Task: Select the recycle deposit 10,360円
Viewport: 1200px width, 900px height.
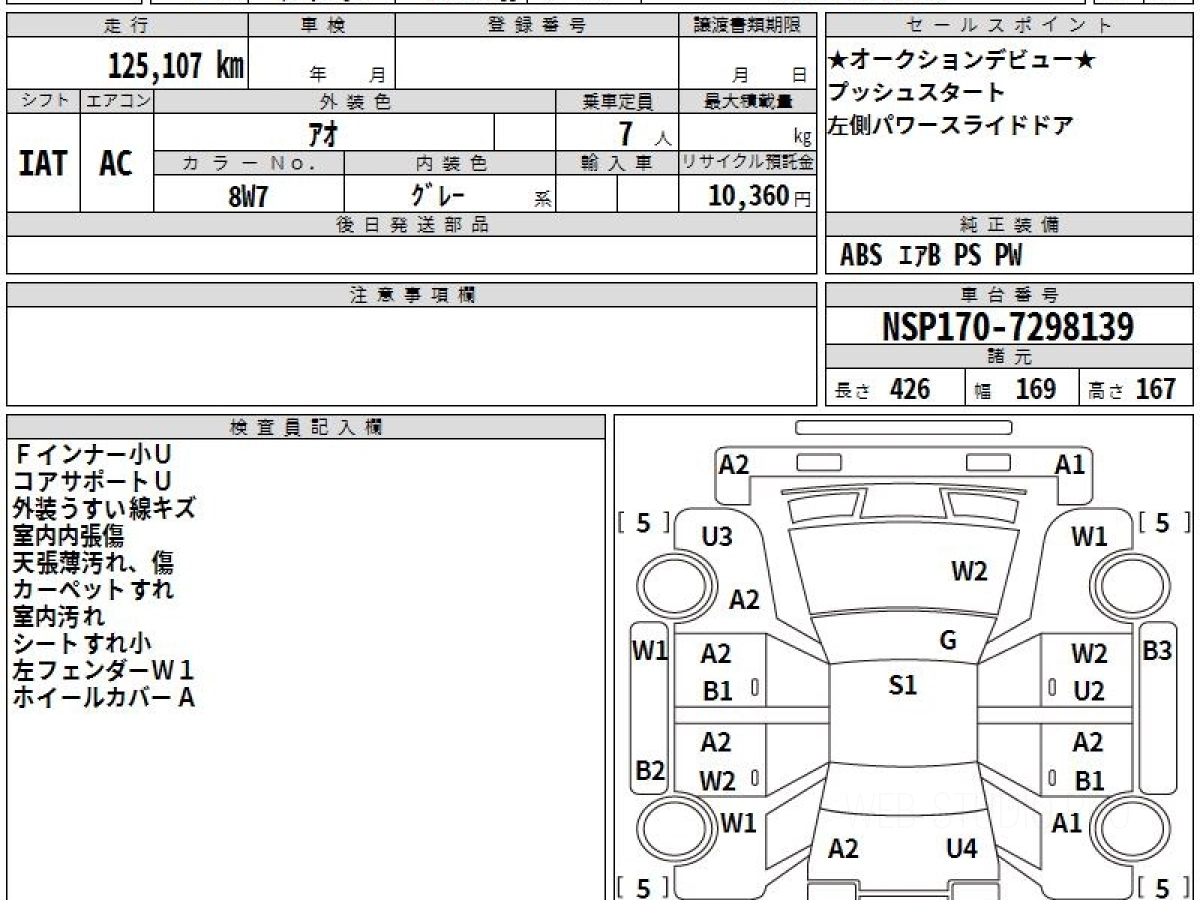Action: pos(760,195)
